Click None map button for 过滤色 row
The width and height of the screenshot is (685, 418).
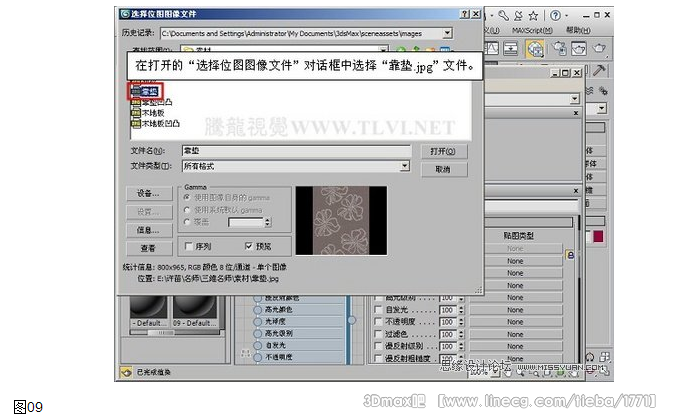coord(515,334)
